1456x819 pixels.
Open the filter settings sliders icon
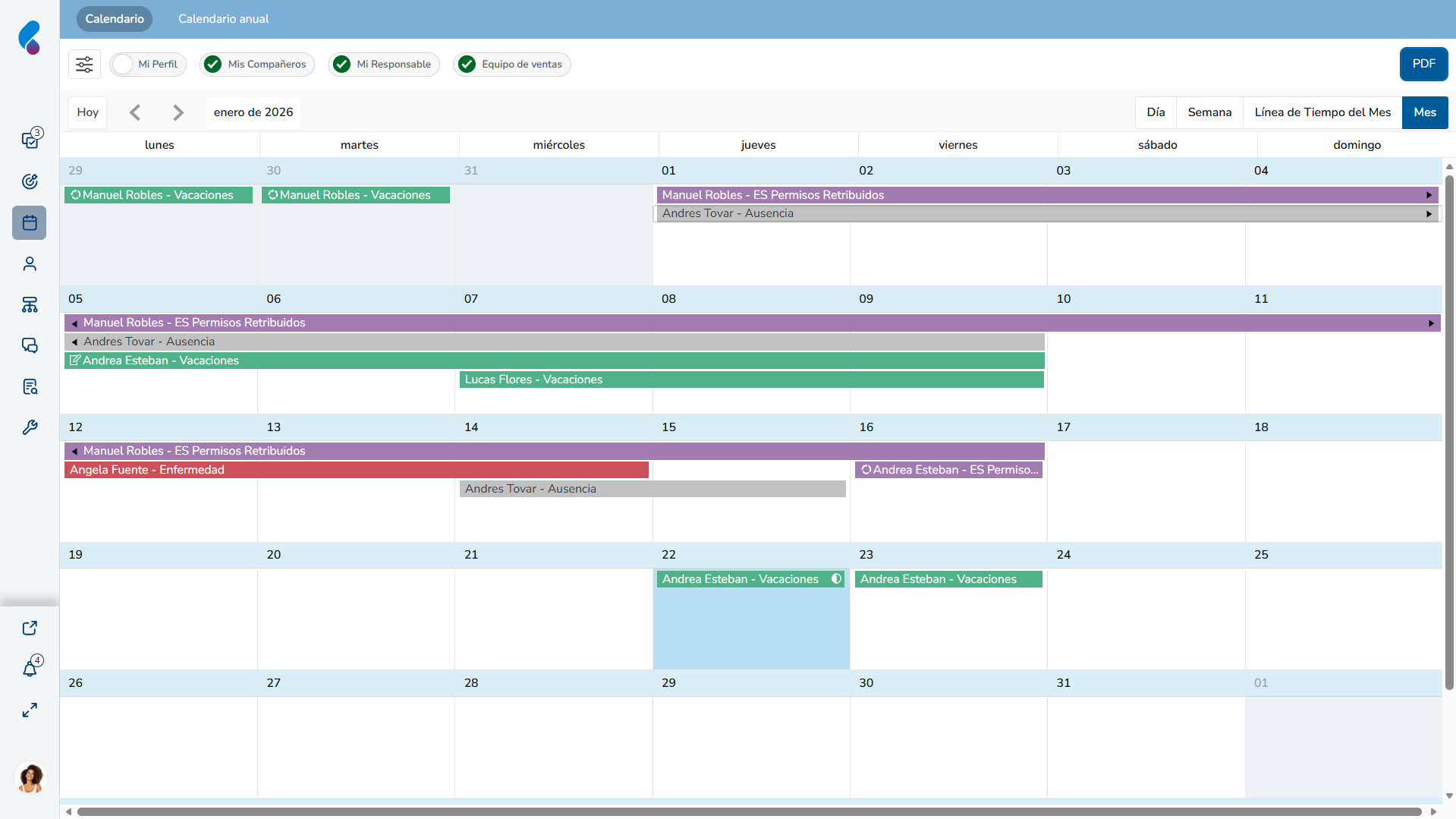[x=84, y=65]
